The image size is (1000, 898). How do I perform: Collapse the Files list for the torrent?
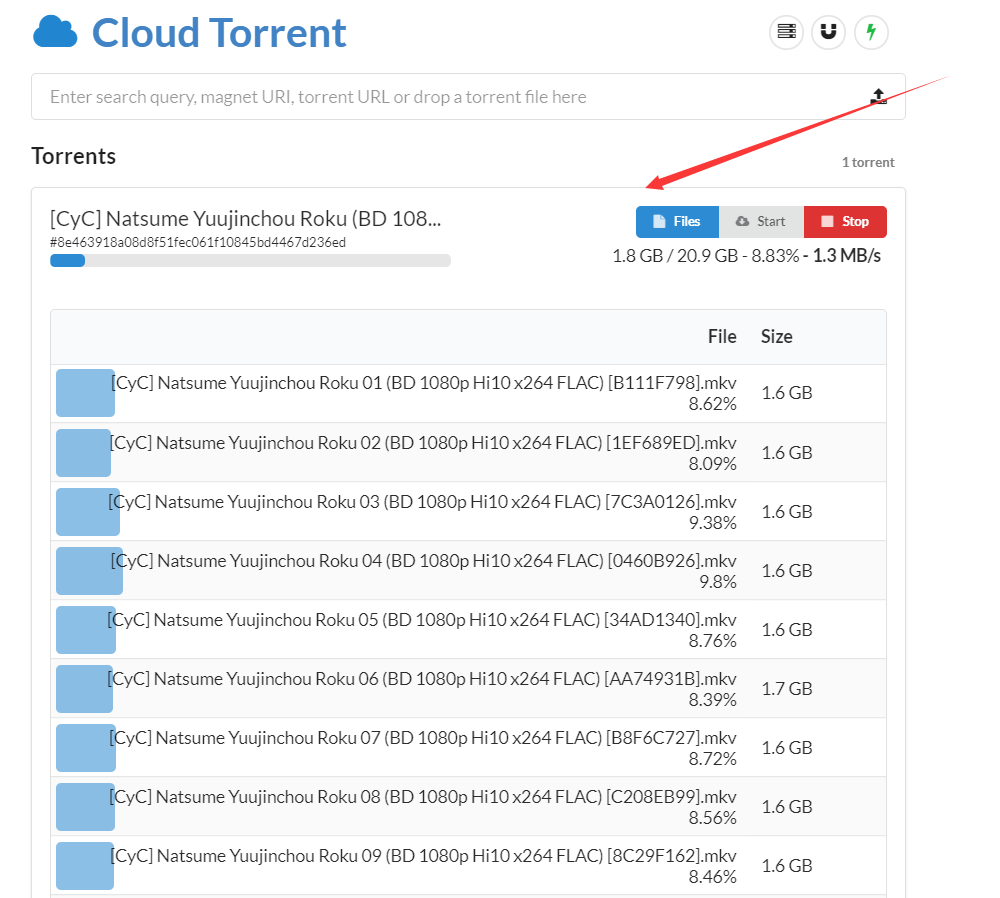pyautogui.click(x=677, y=221)
